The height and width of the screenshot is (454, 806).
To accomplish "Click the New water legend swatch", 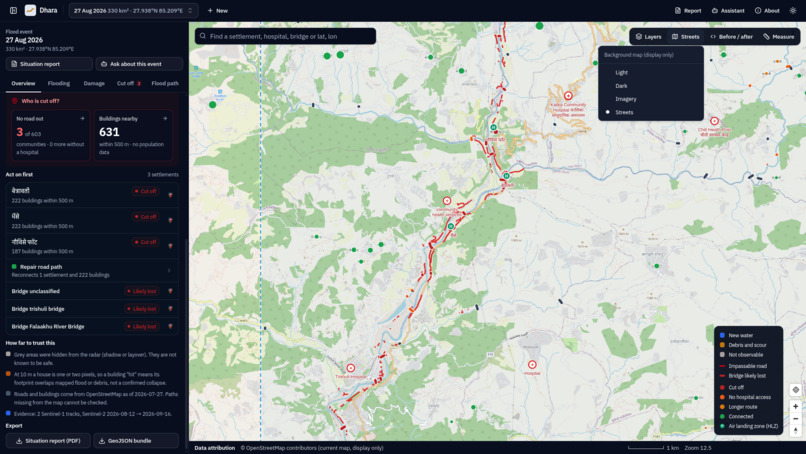I will tap(722, 335).
